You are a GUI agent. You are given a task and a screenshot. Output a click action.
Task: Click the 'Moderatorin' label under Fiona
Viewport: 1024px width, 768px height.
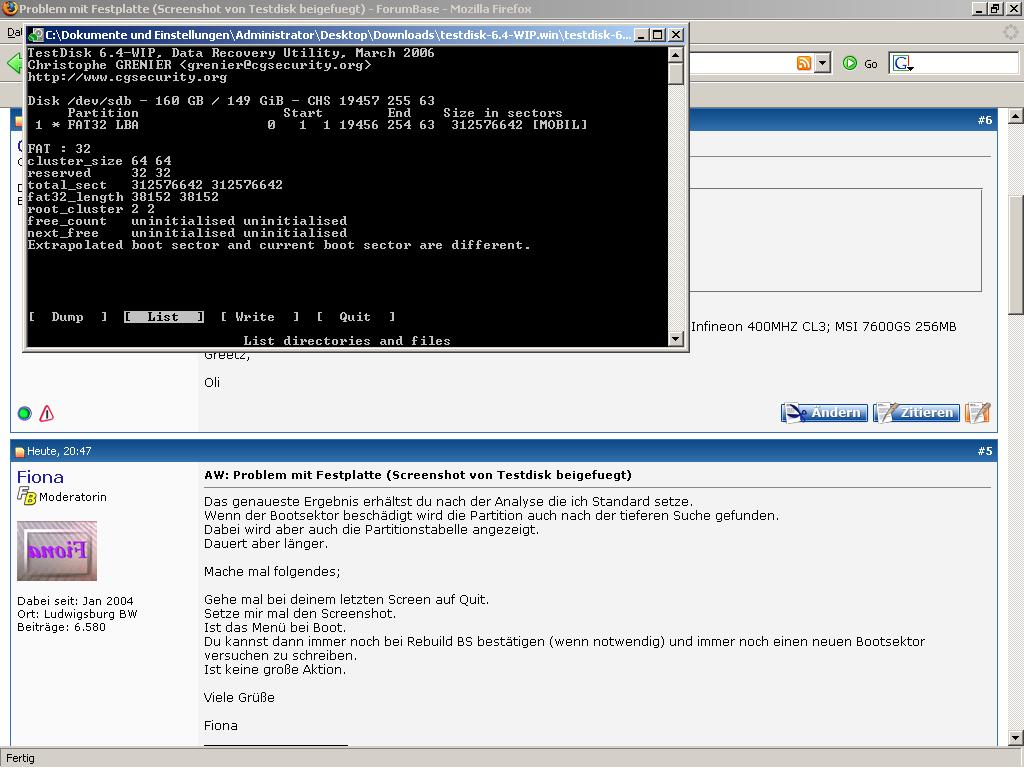tap(72, 497)
